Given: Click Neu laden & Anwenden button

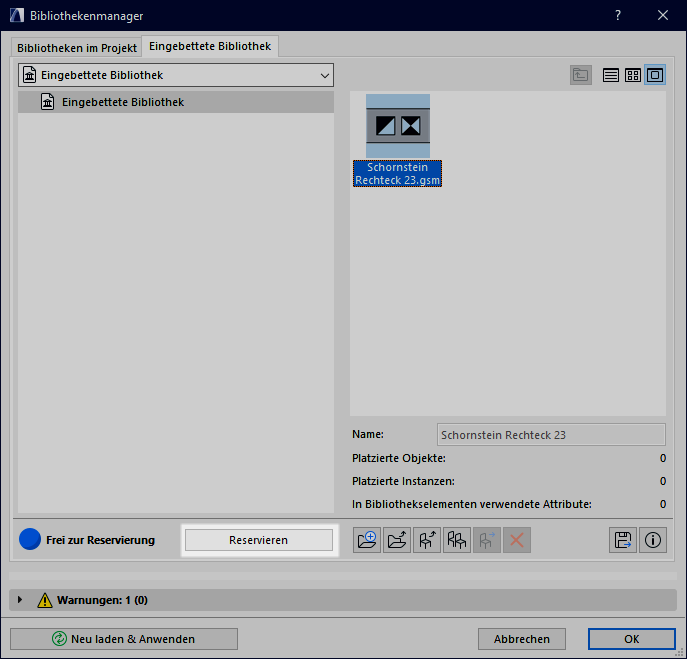Looking at the screenshot, I should pyautogui.click(x=124, y=639).
